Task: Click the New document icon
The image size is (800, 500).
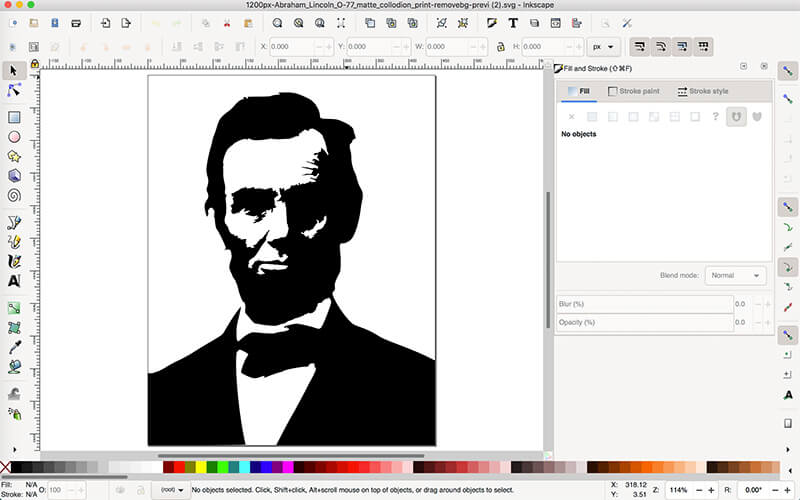Action: coord(14,23)
